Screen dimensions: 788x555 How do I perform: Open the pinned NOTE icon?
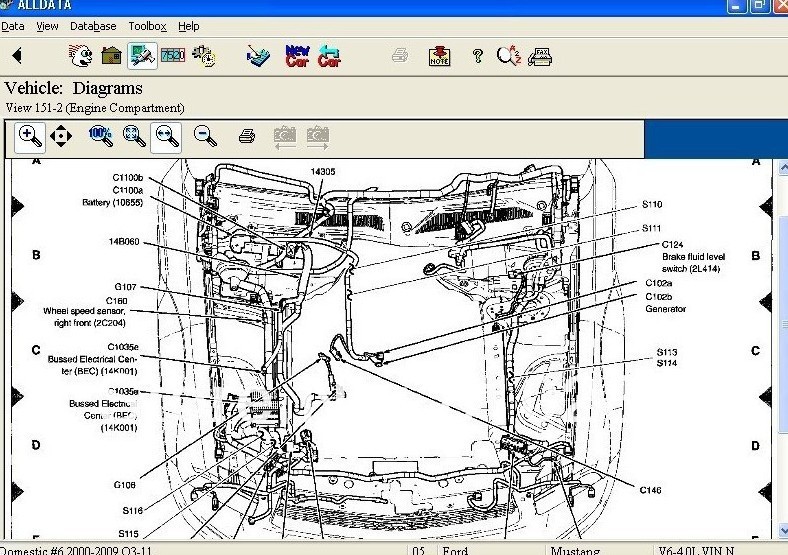coord(439,56)
